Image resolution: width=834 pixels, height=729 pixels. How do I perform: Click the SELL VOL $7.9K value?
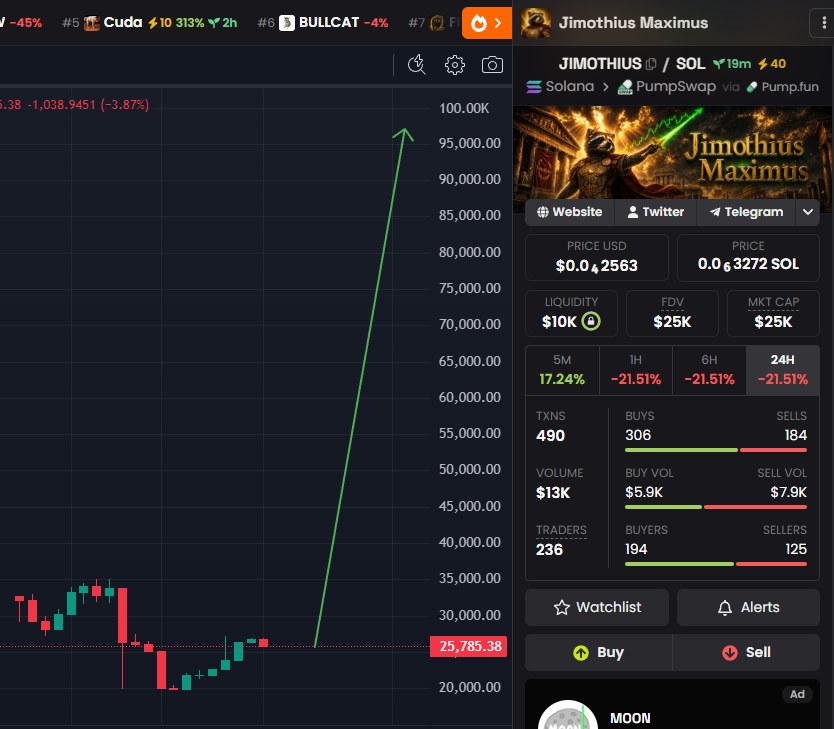(x=789, y=492)
